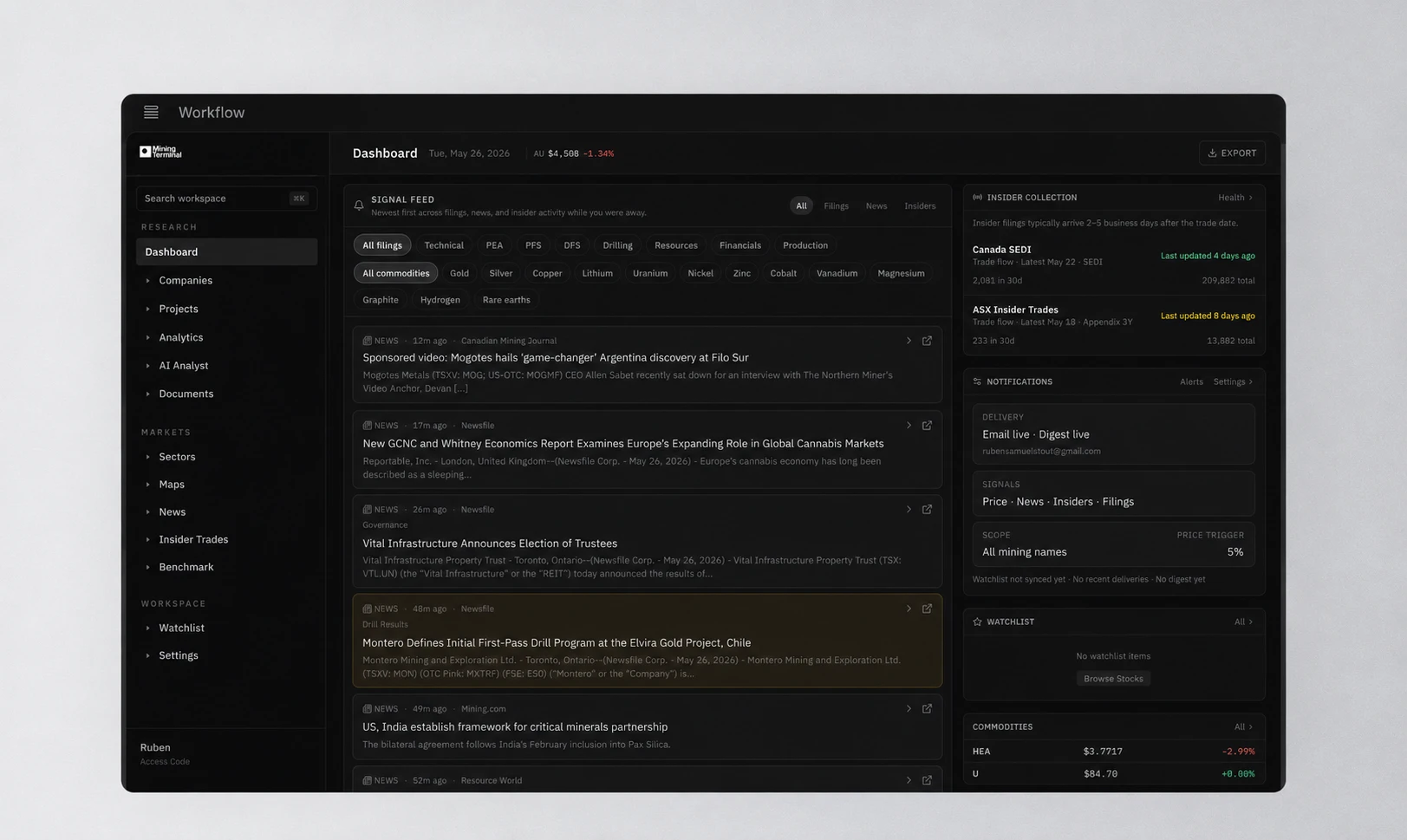Click the Signal Feed bell icon
Screen dimensions: 1407x840
[x=359, y=205]
